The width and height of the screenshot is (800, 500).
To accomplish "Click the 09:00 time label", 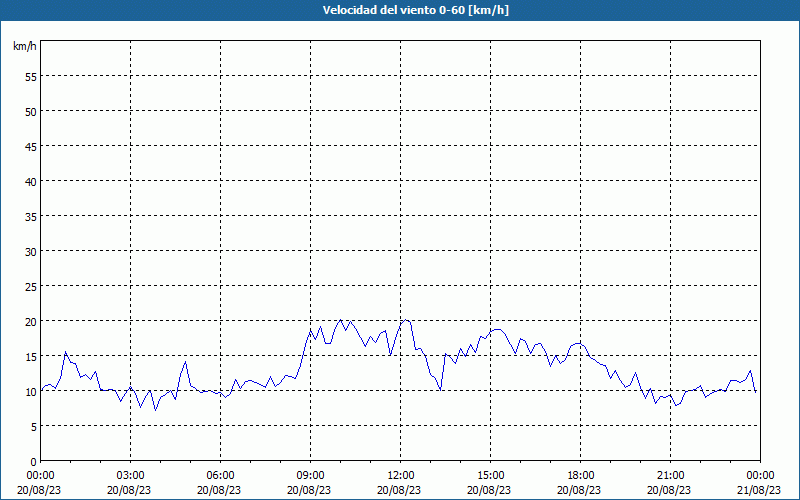I will (x=310, y=476).
